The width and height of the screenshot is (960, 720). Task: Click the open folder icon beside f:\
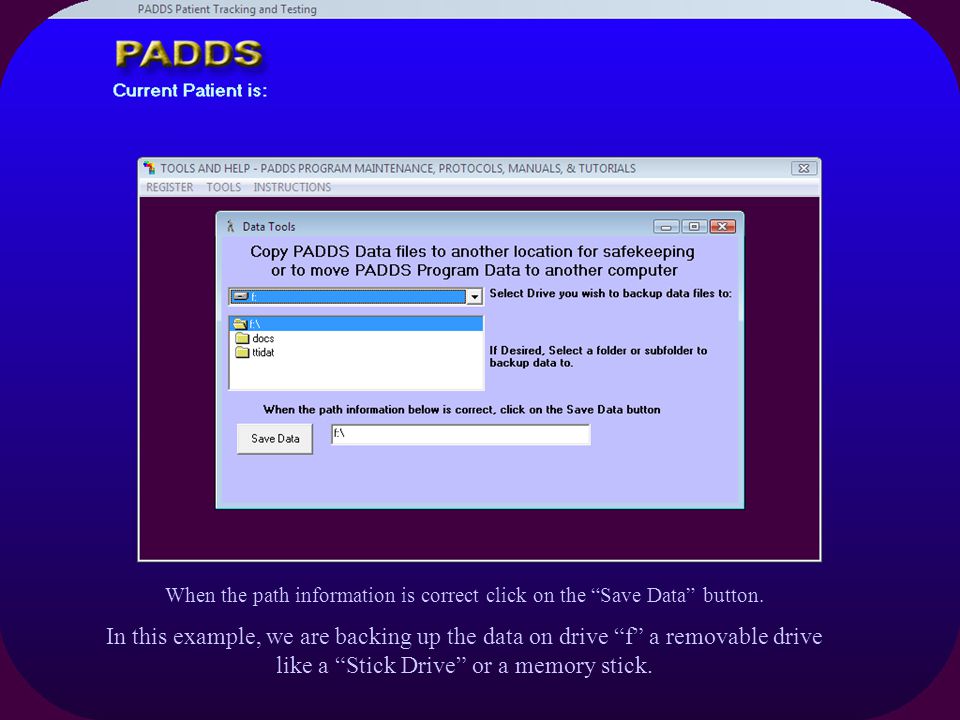pyautogui.click(x=239, y=324)
